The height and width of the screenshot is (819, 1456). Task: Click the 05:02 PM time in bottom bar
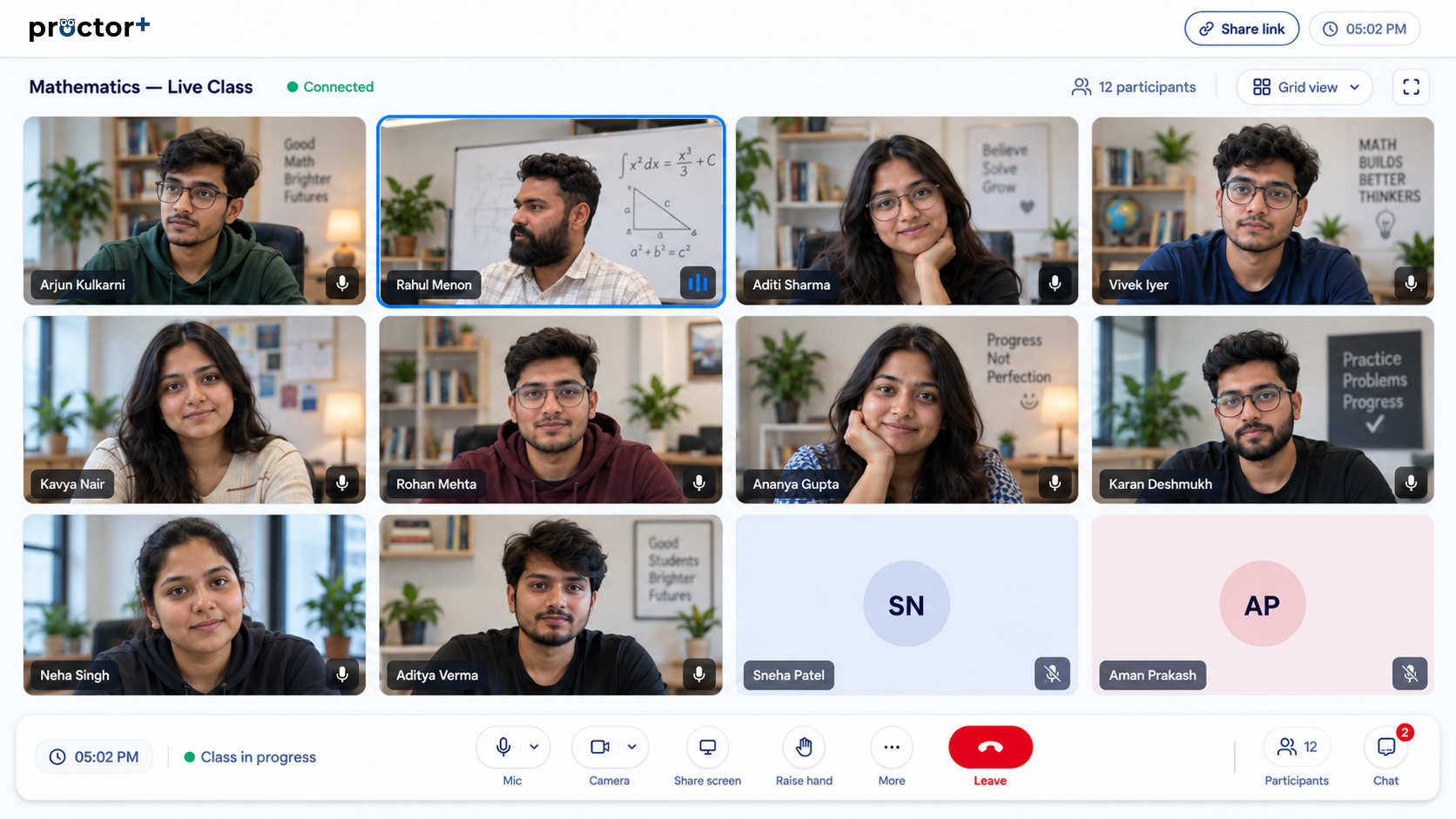[94, 757]
